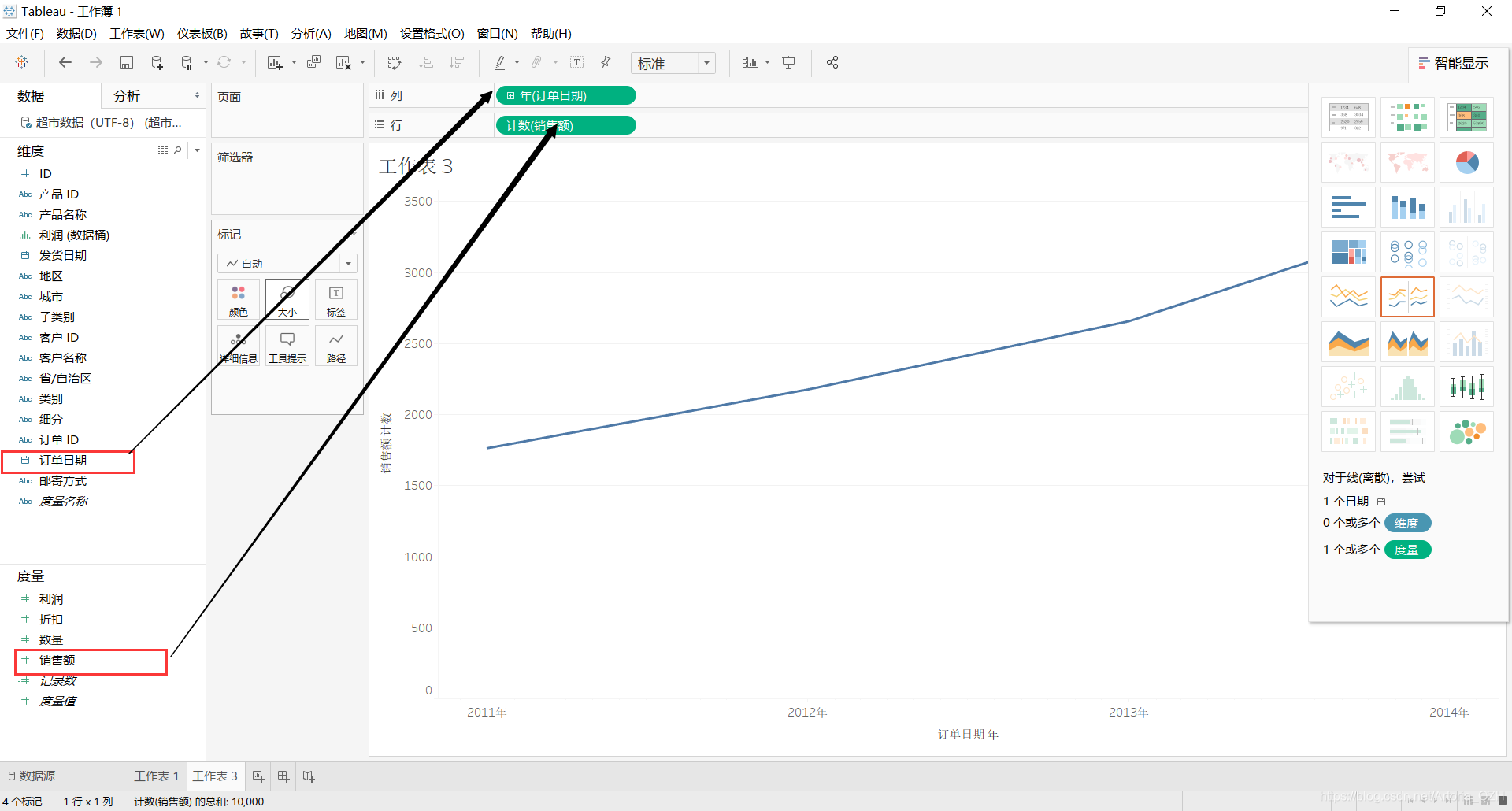
Task: Open the Path mark card
Action: click(x=336, y=346)
